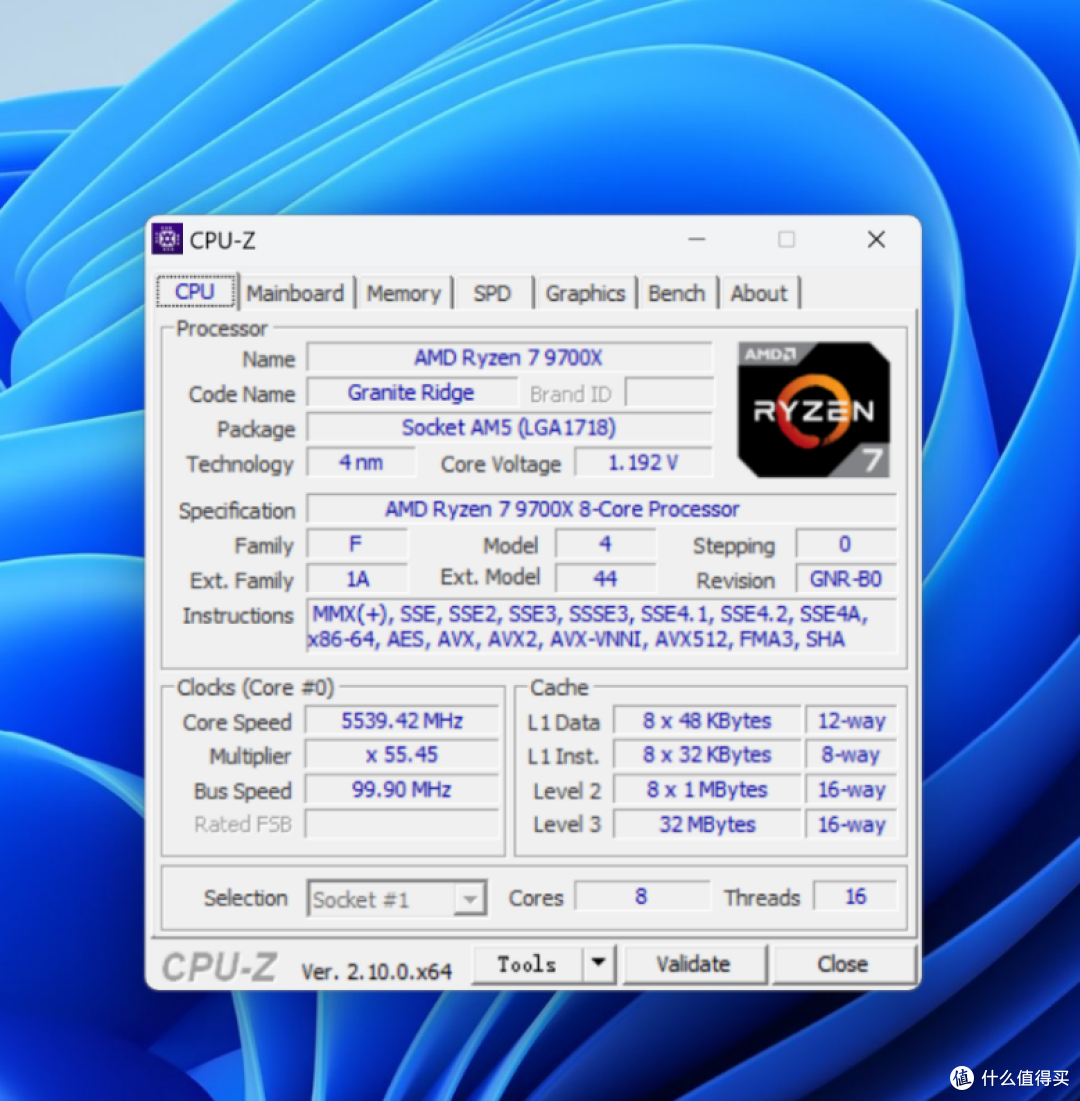Open the SPD tab
1080x1101 pixels.
pos(492,293)
